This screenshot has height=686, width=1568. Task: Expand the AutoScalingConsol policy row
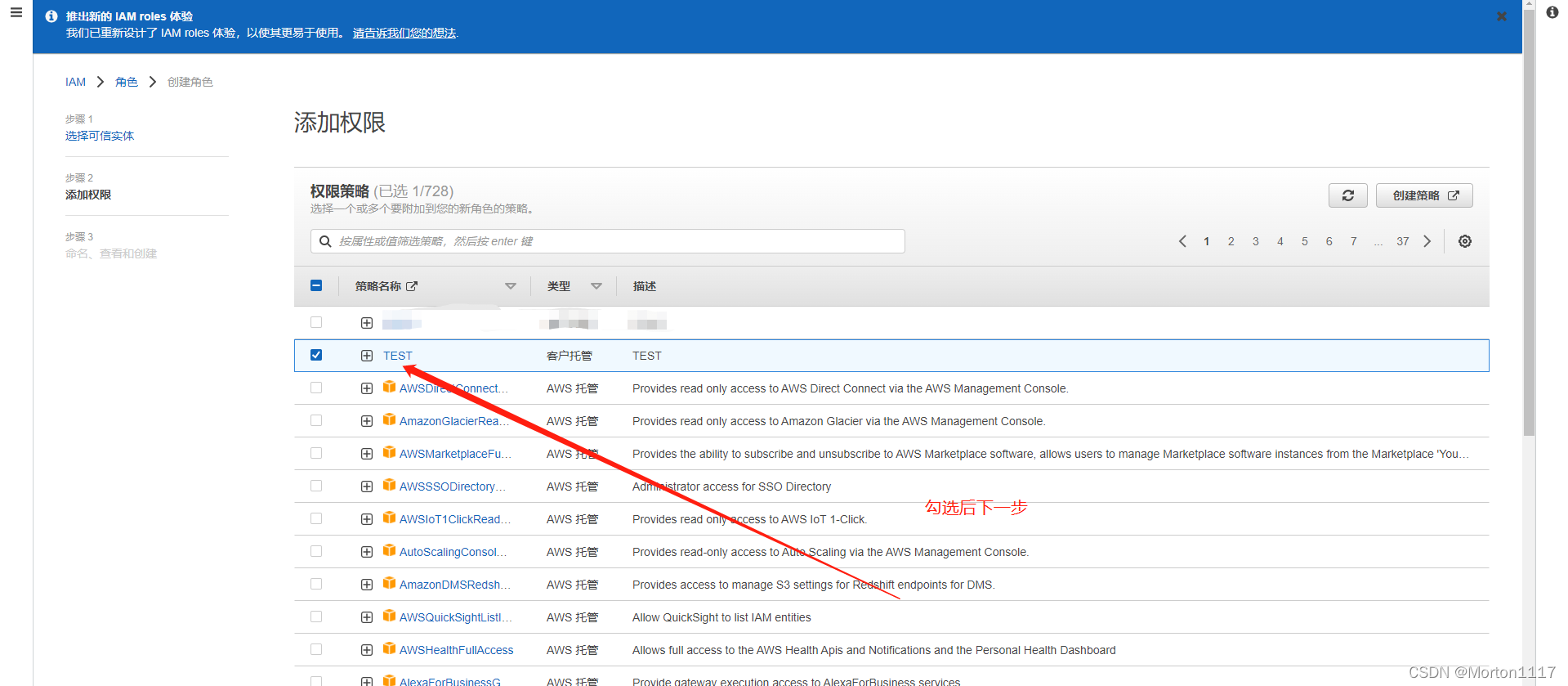click(367, 552)
